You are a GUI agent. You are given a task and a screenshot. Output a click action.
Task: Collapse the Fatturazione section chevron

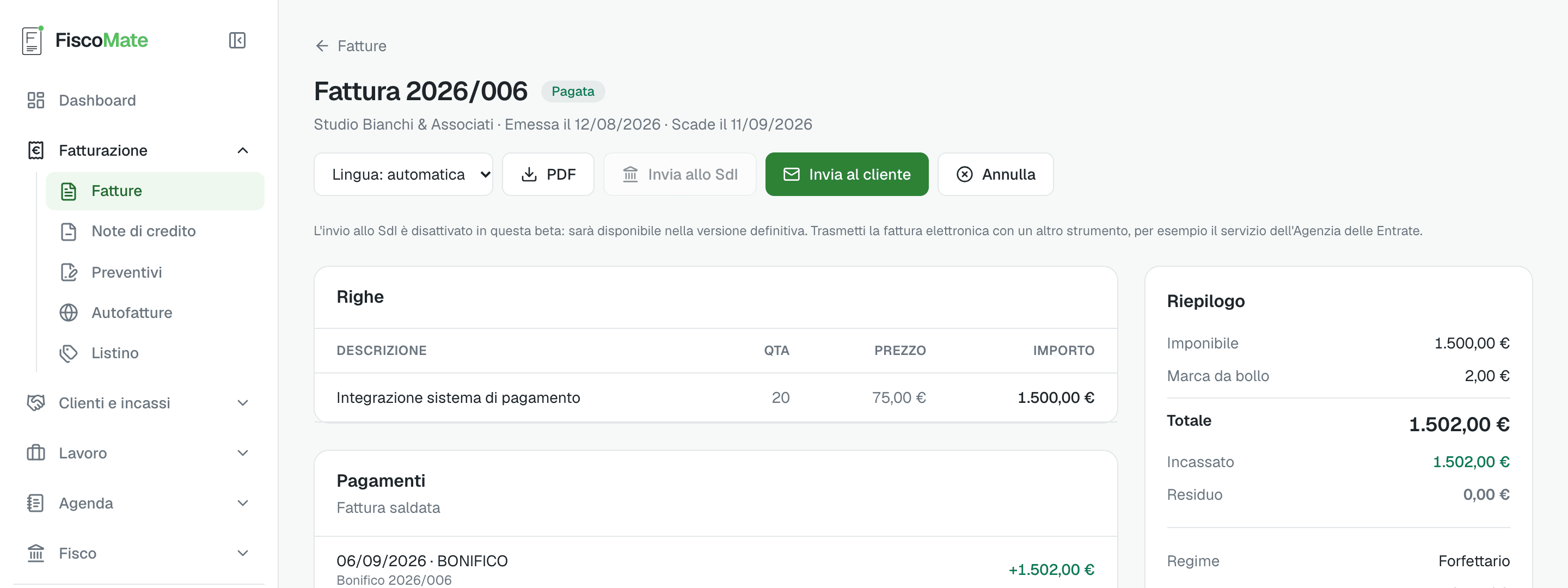click(x=243, y=150)
